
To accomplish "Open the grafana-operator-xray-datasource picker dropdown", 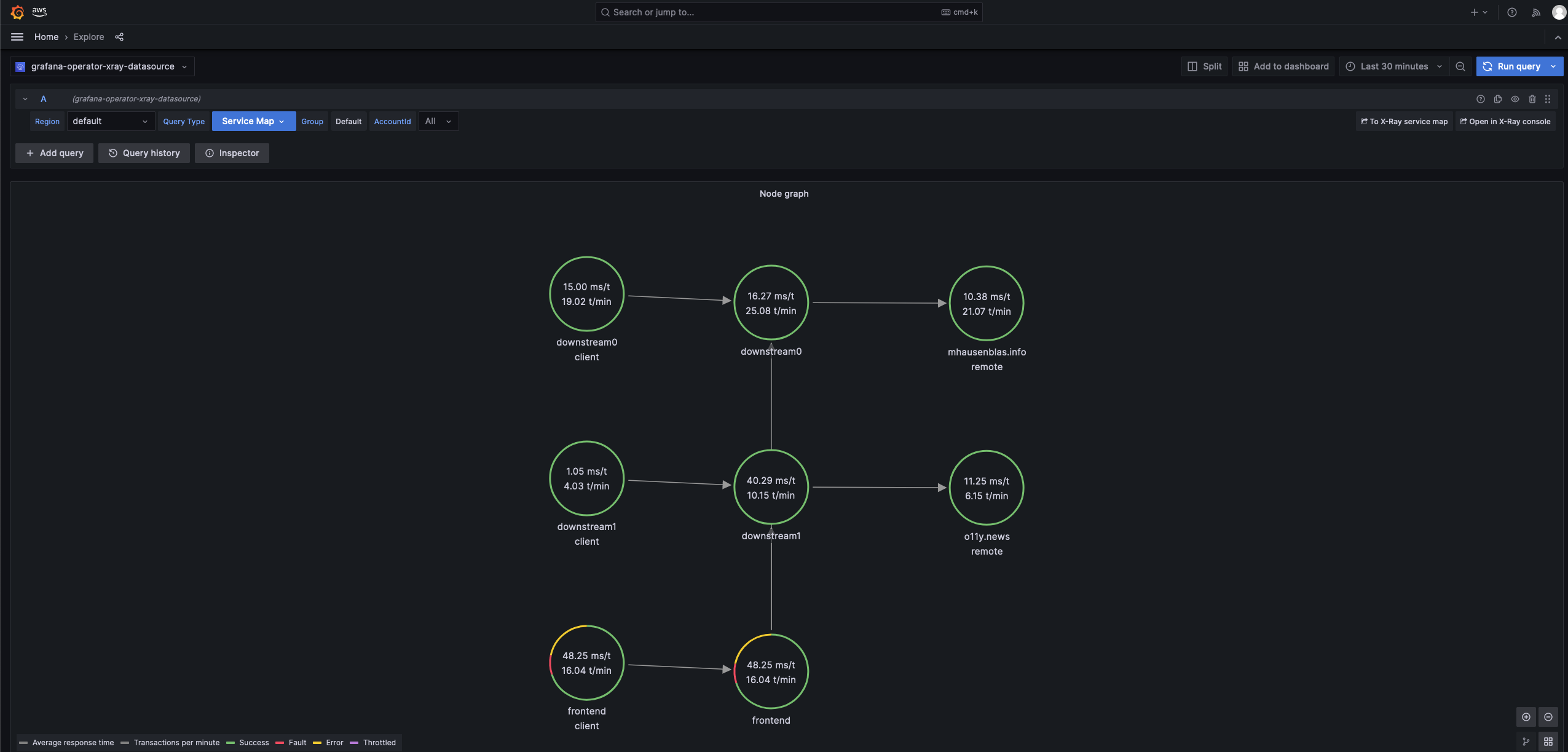I will tap(102, 66).
